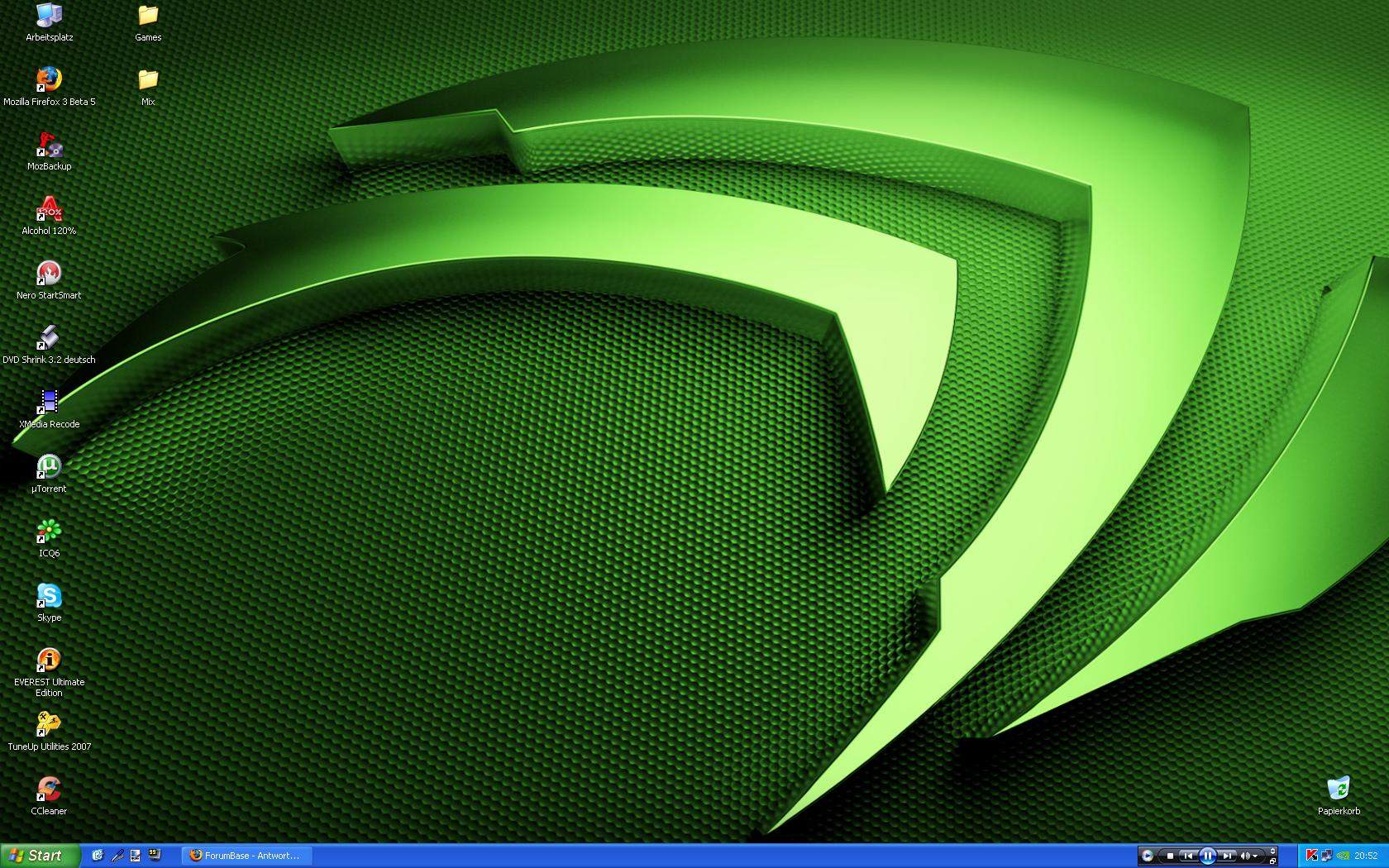Viewport: 1389px width, 868px height.
Task: Open Kaspersky tray icon
Action: click(x=1312, y=856)
